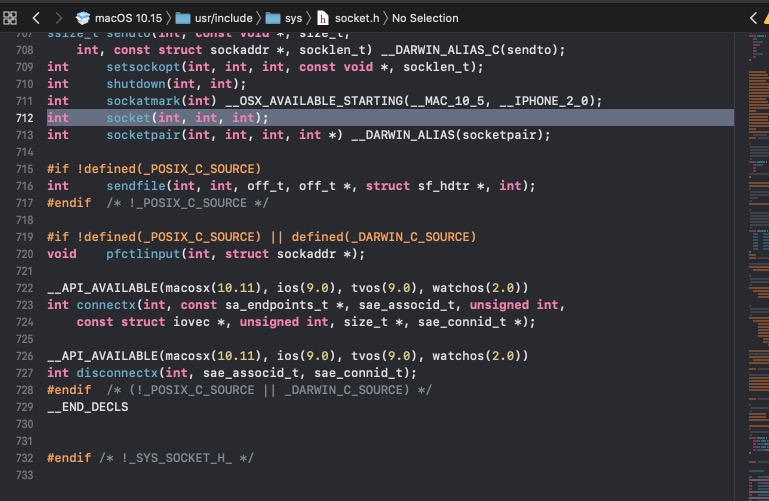Jump to previous issue with left chevron
Image resolution: width=769 pixels, height=501 pixels.
point(753,18)
